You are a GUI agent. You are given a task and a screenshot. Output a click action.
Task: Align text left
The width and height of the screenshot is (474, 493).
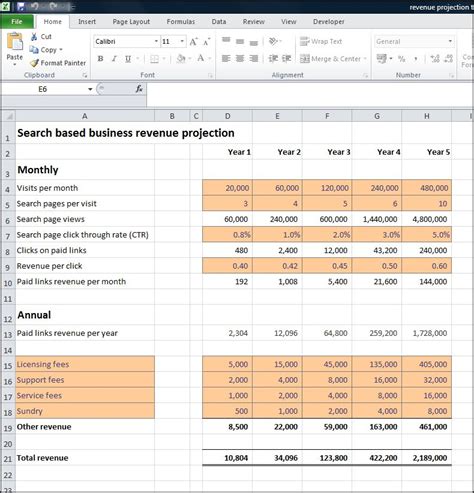226,59
